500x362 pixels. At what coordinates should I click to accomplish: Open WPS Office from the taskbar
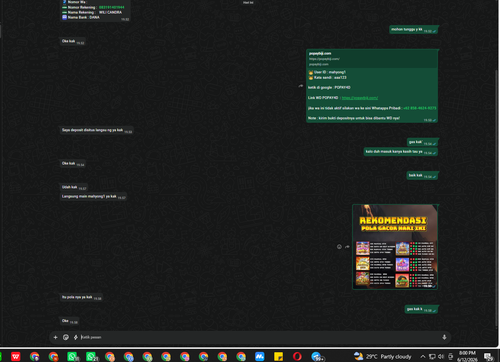click(x=16, y=356)
